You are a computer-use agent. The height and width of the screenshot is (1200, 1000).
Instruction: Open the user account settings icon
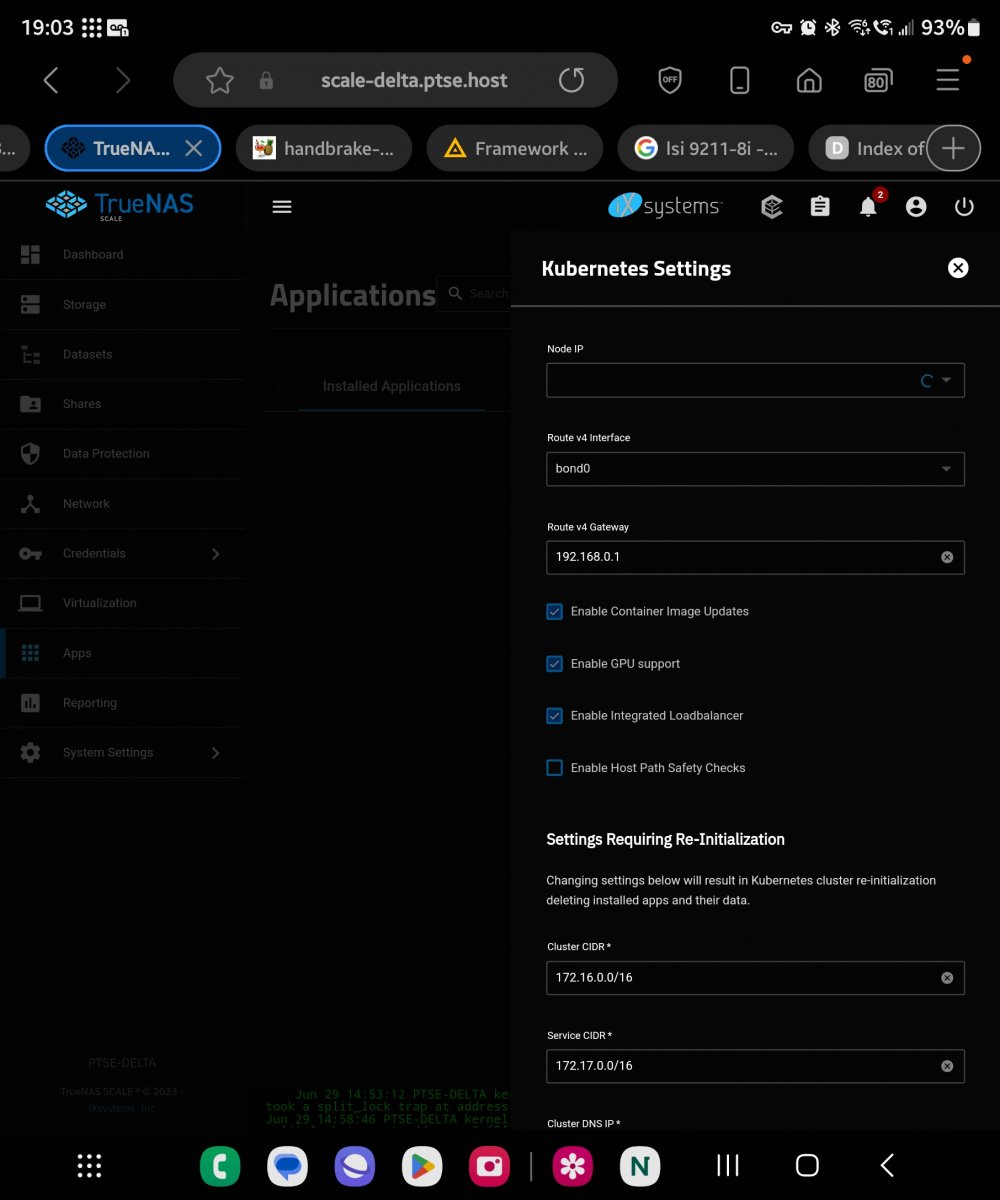coord(916,207)
